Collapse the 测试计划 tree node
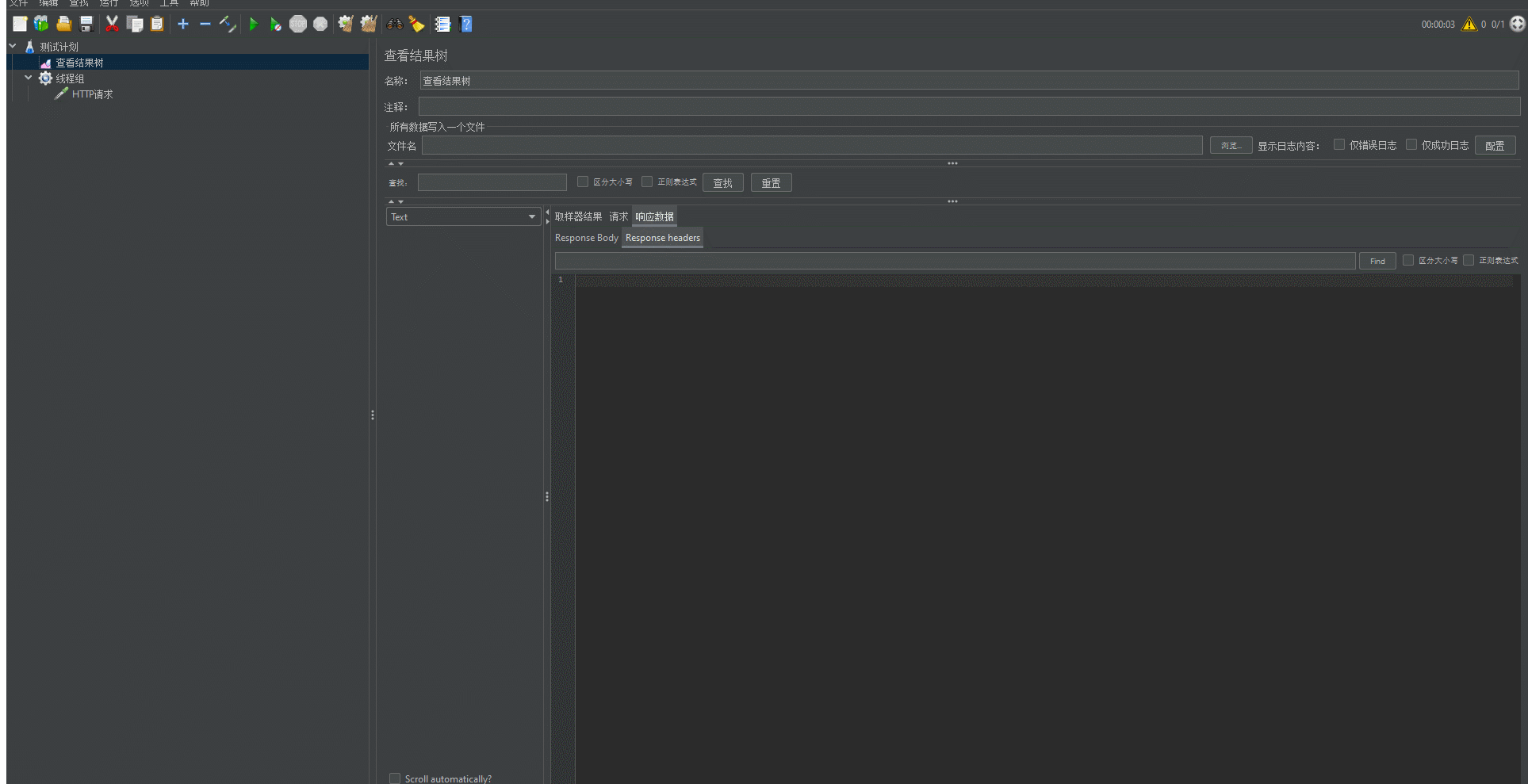This screenshot has height=784, width=1528. tap(13, 47)
